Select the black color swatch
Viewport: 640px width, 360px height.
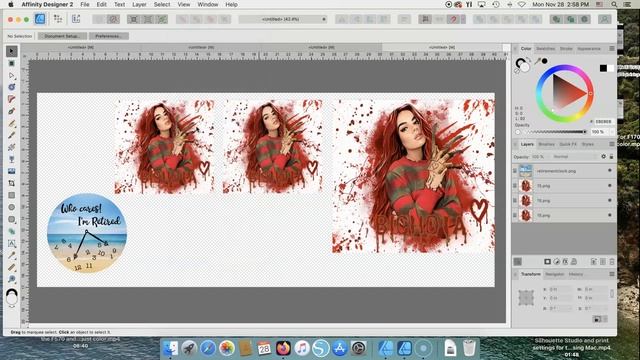coord(603,68)
